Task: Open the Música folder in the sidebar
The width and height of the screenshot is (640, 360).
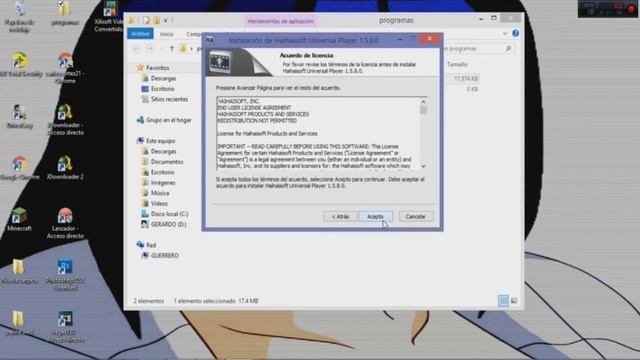Action: (x=160, y=193)
